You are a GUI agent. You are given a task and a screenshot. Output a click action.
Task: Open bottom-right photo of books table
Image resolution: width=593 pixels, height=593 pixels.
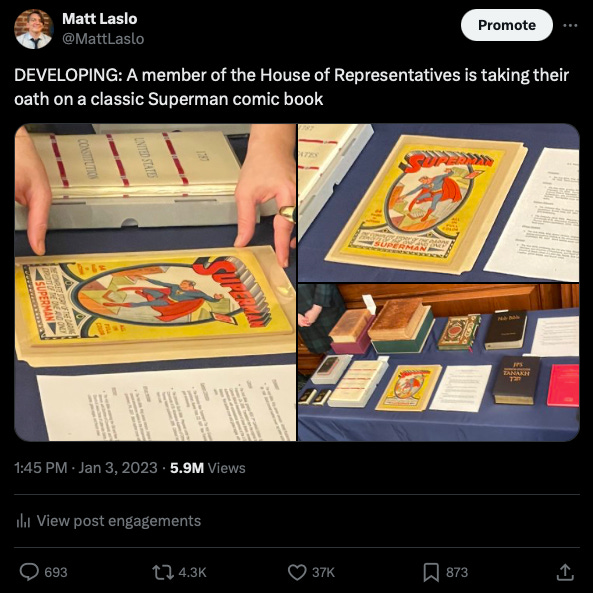(439, 363)
